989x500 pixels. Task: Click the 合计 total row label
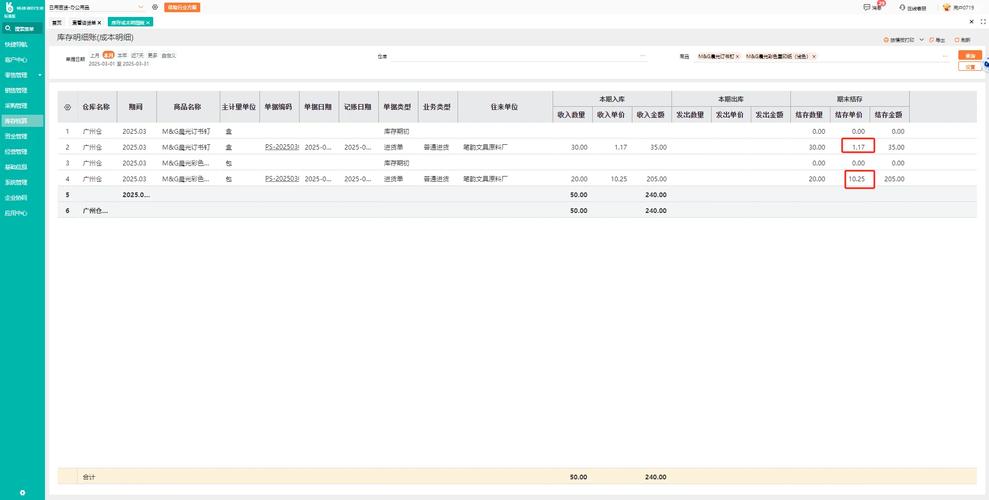pyautogui.click(x=89, y=477)
